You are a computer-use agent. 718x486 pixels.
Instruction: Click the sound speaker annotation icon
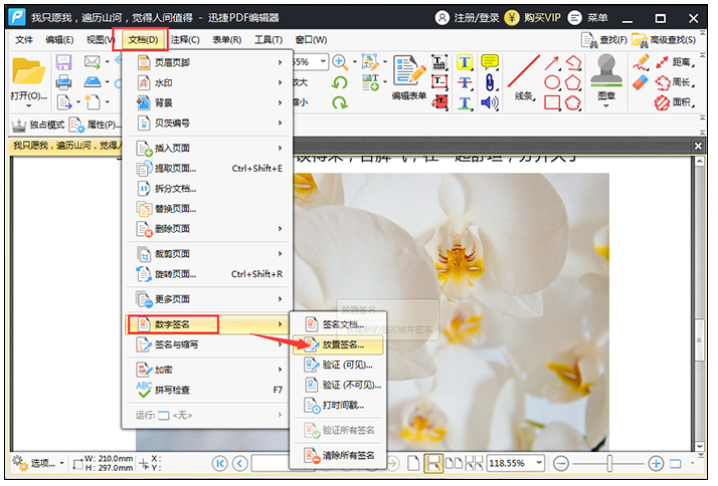490,103
